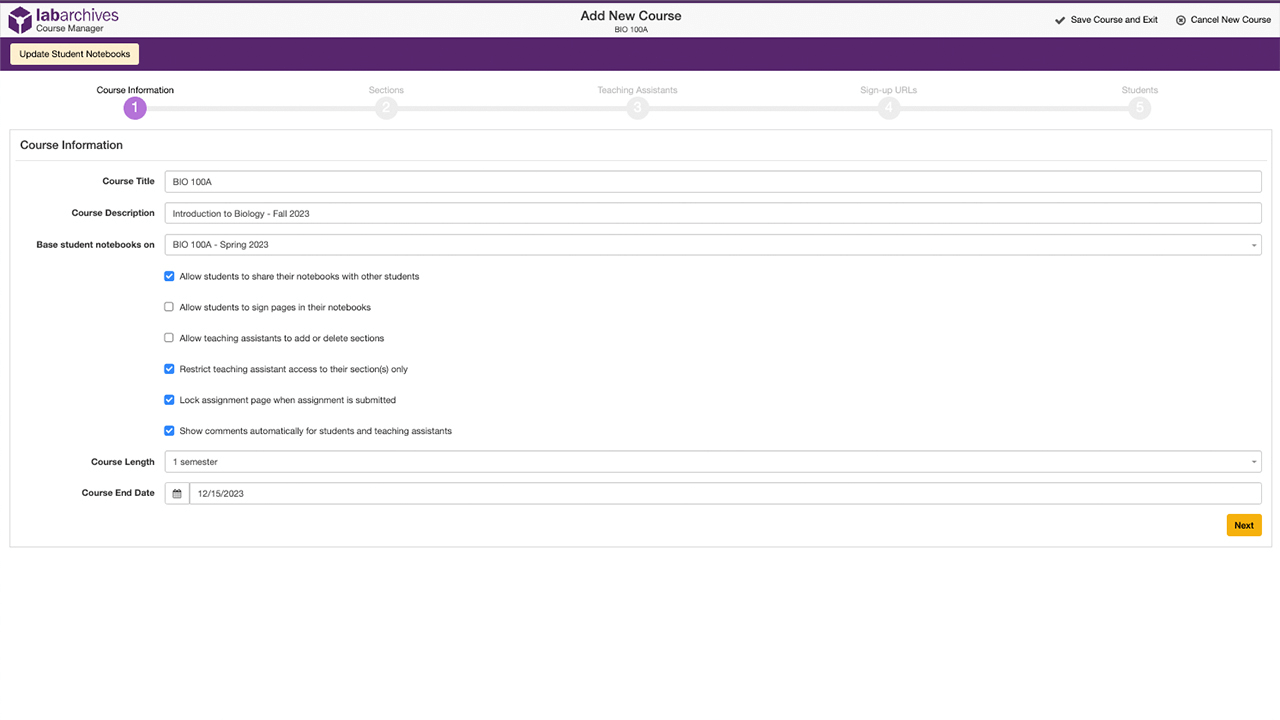Uncheck Allow students to share their notebooks
The width and height of the screenshot is (1280, 720).
169,276
